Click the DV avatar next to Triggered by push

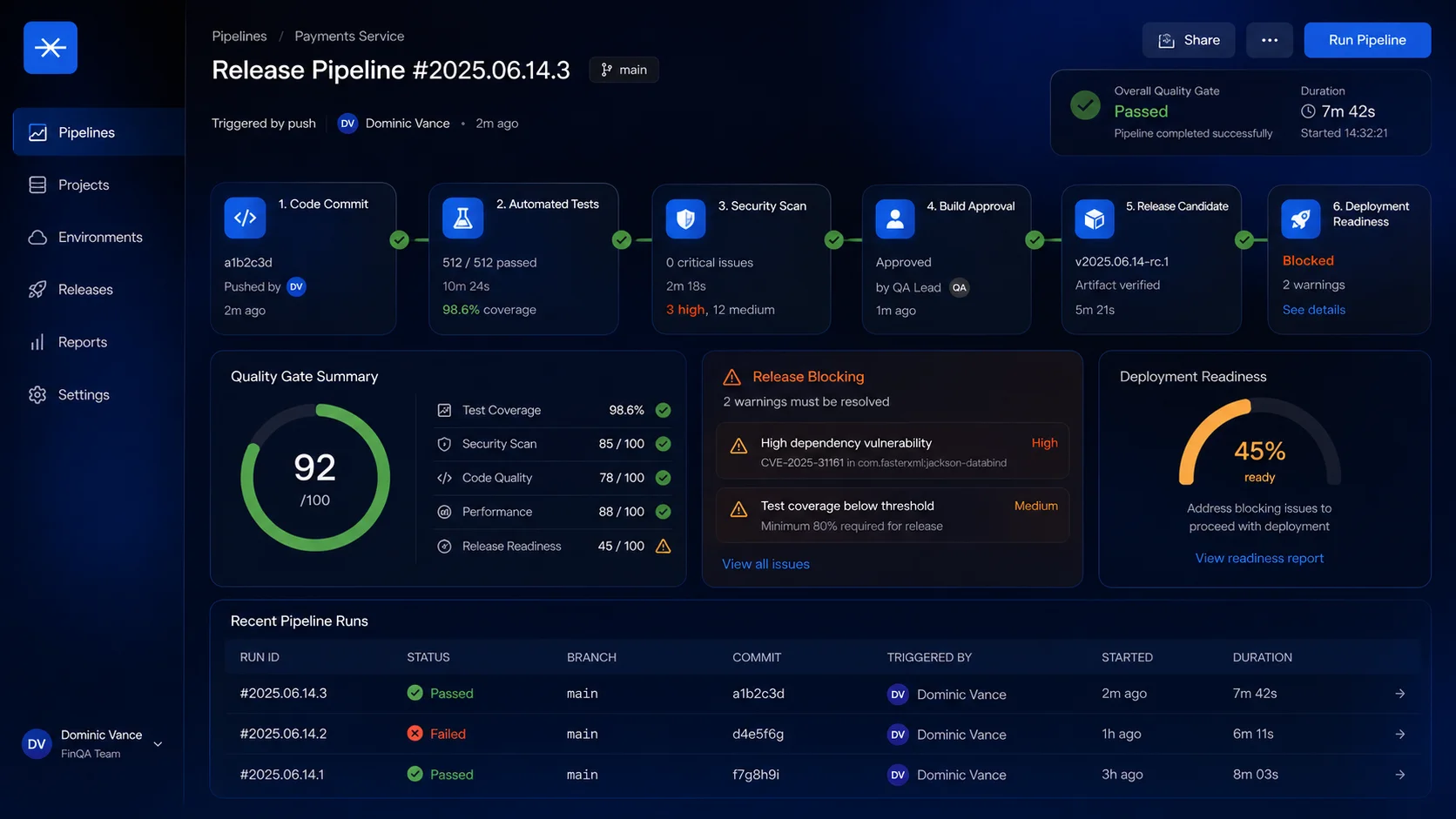347,124
